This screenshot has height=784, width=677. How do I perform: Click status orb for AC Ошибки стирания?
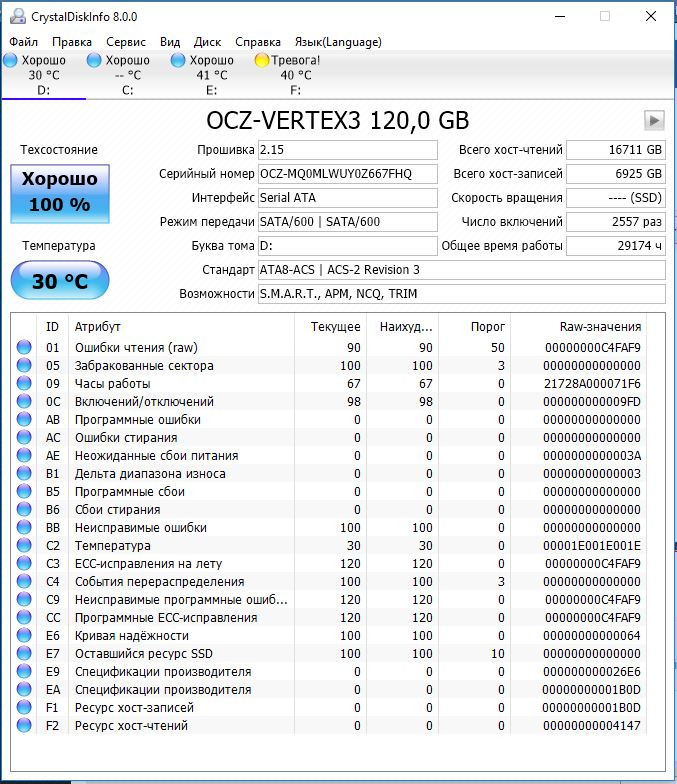24,437
